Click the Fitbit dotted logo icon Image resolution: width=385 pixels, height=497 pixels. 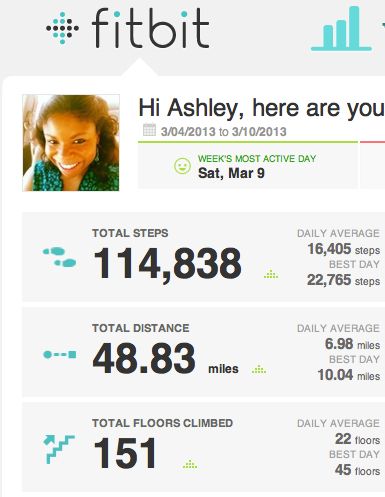62,28
